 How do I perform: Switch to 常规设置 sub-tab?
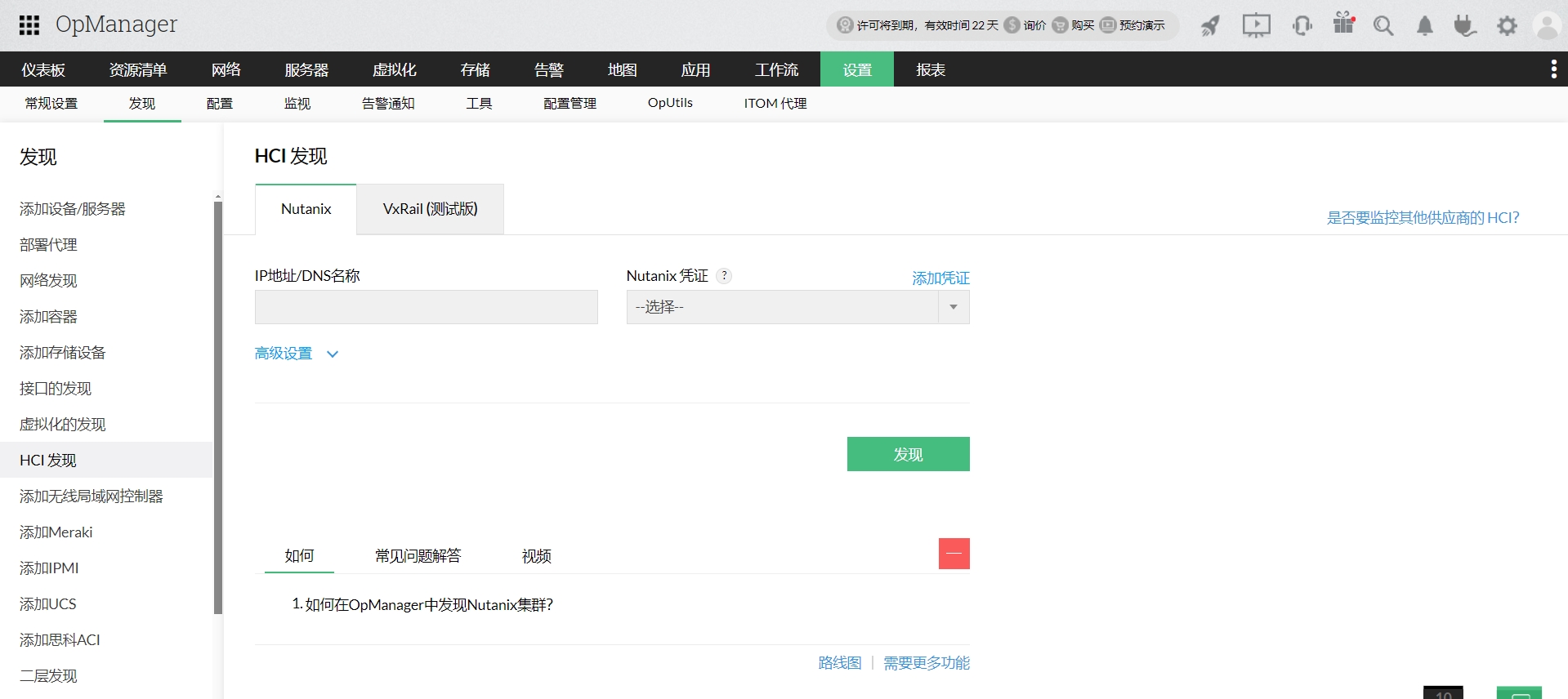point(51,104)
